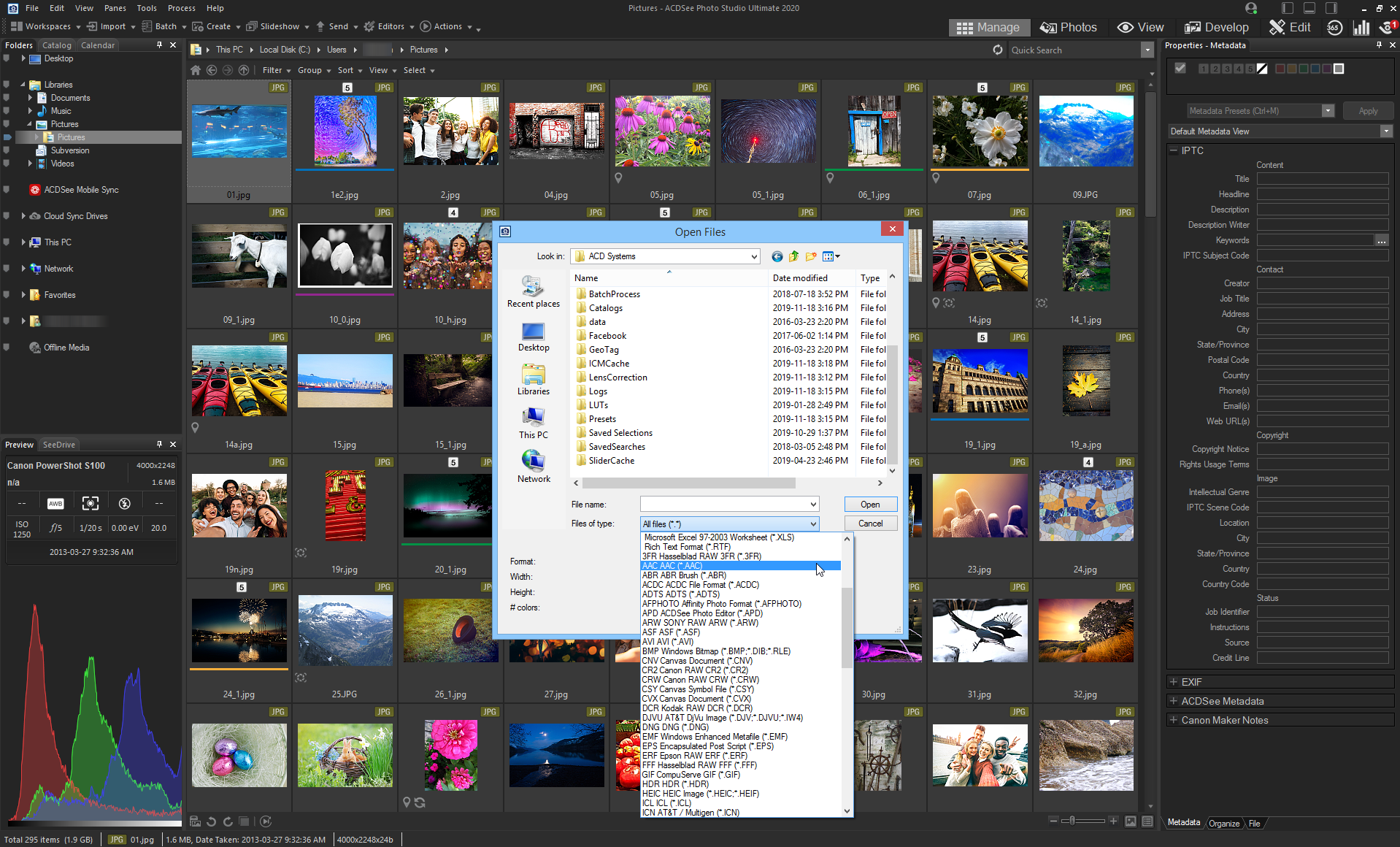Select the 07.jpg thumbnail
This screenshot has height=847, width=1400.
click(x=980, y=131)
